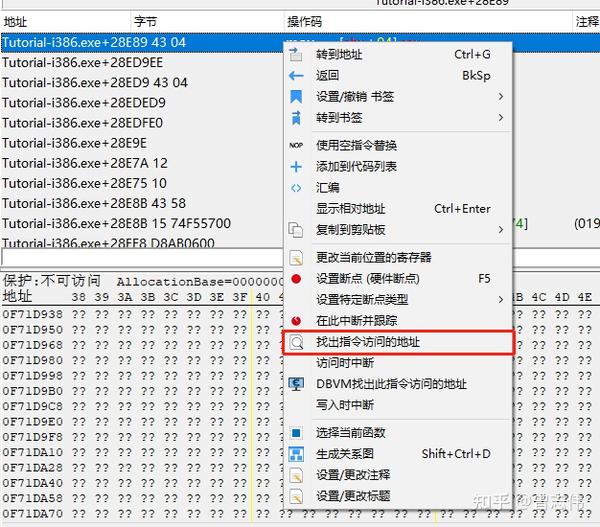Viewport: 600px width, 527px height.
Task: Expand 设置特定断点类型 submenu arrow
Action: (x=501, y=300)
